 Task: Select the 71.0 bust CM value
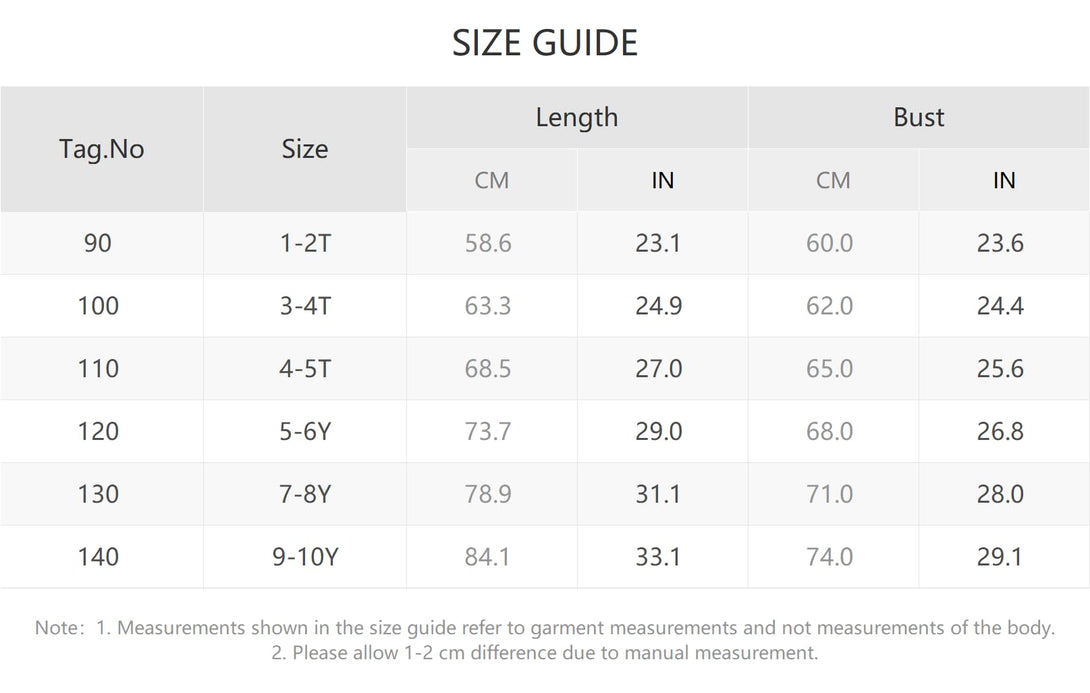pyautogui.click(x=829, y=494)
